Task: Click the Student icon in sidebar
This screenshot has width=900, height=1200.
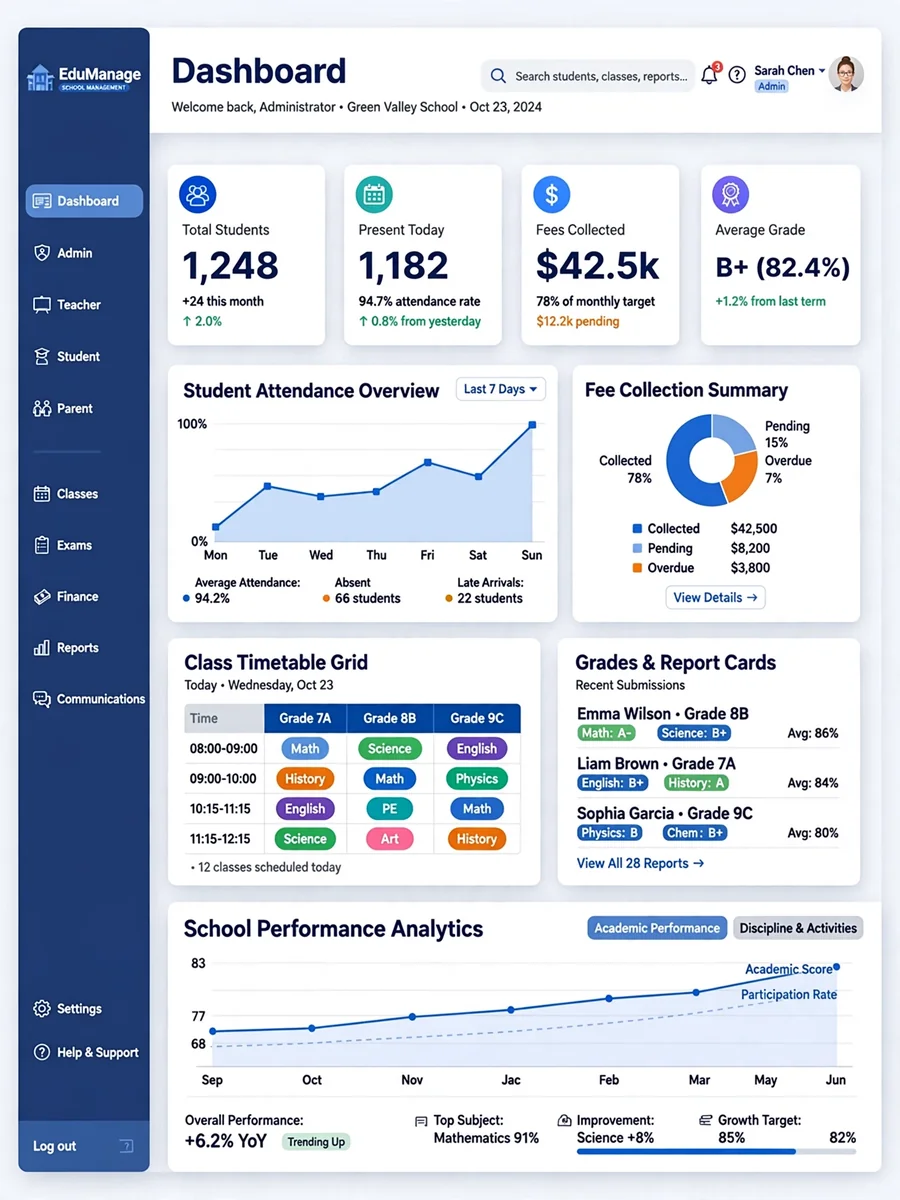Action: pyautogui.click(x=42, y=357)
